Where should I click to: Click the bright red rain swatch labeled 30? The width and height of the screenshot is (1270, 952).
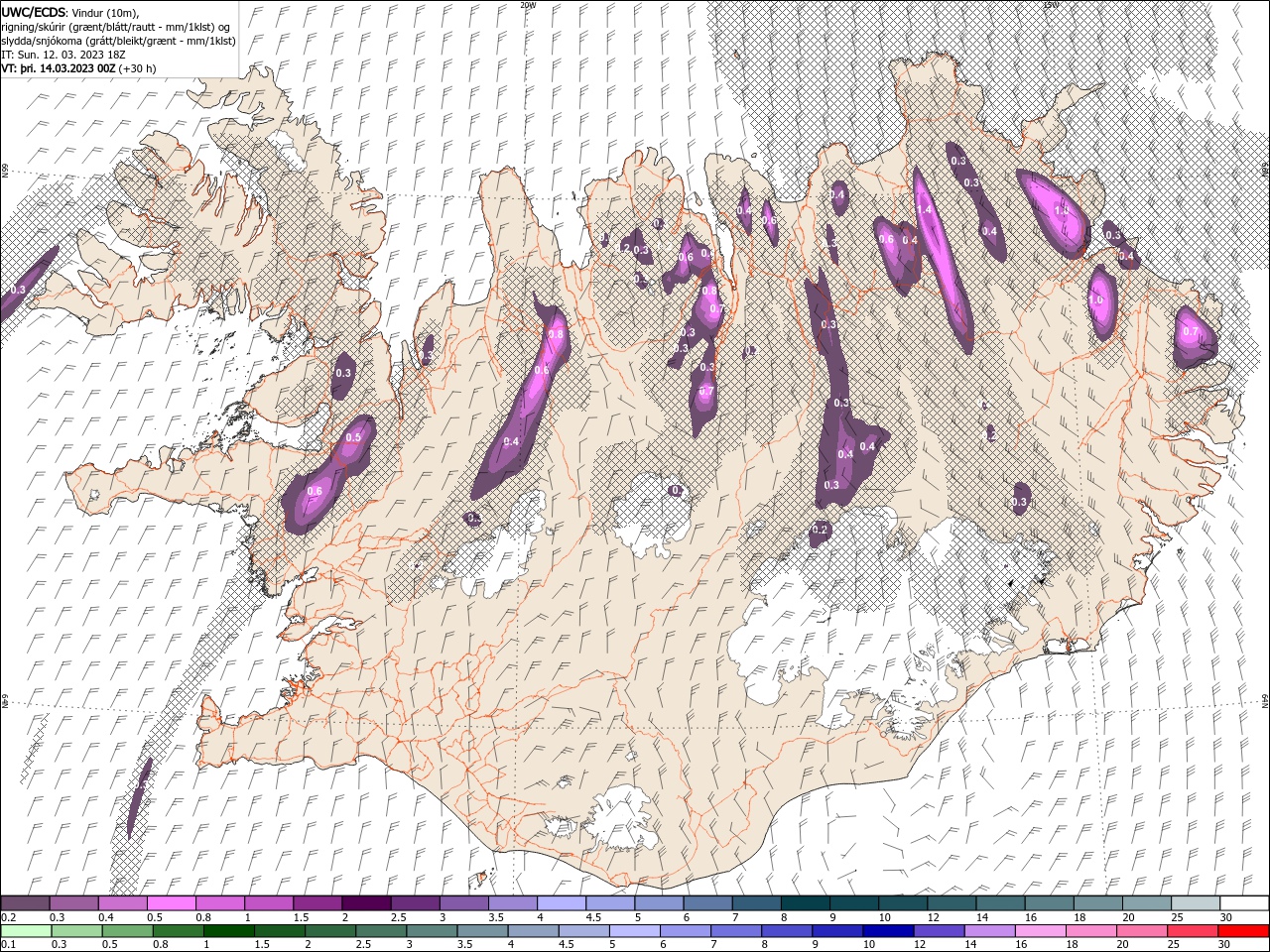pos(1243,930)
